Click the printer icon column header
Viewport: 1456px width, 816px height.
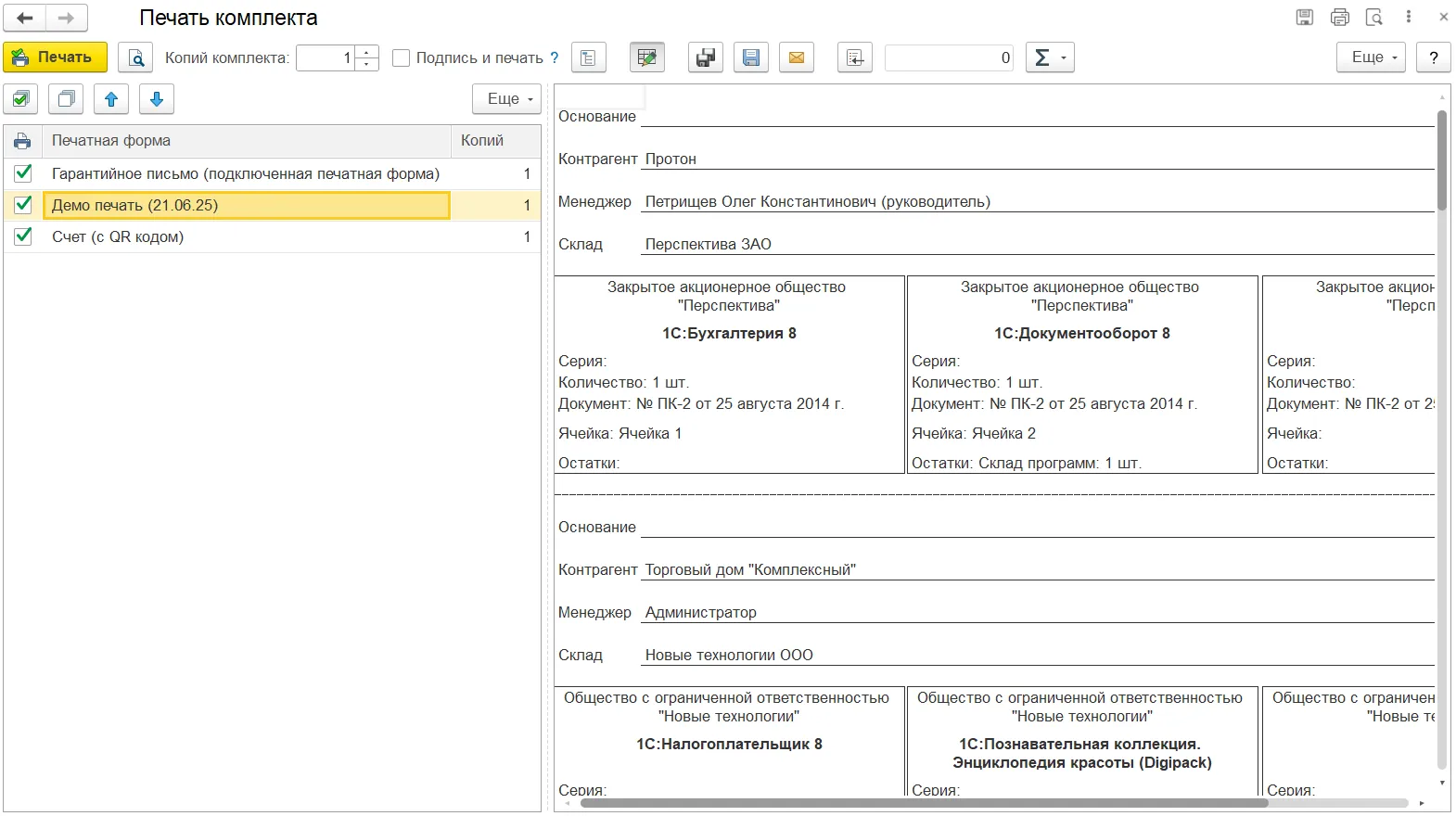(x=22, y=141)
